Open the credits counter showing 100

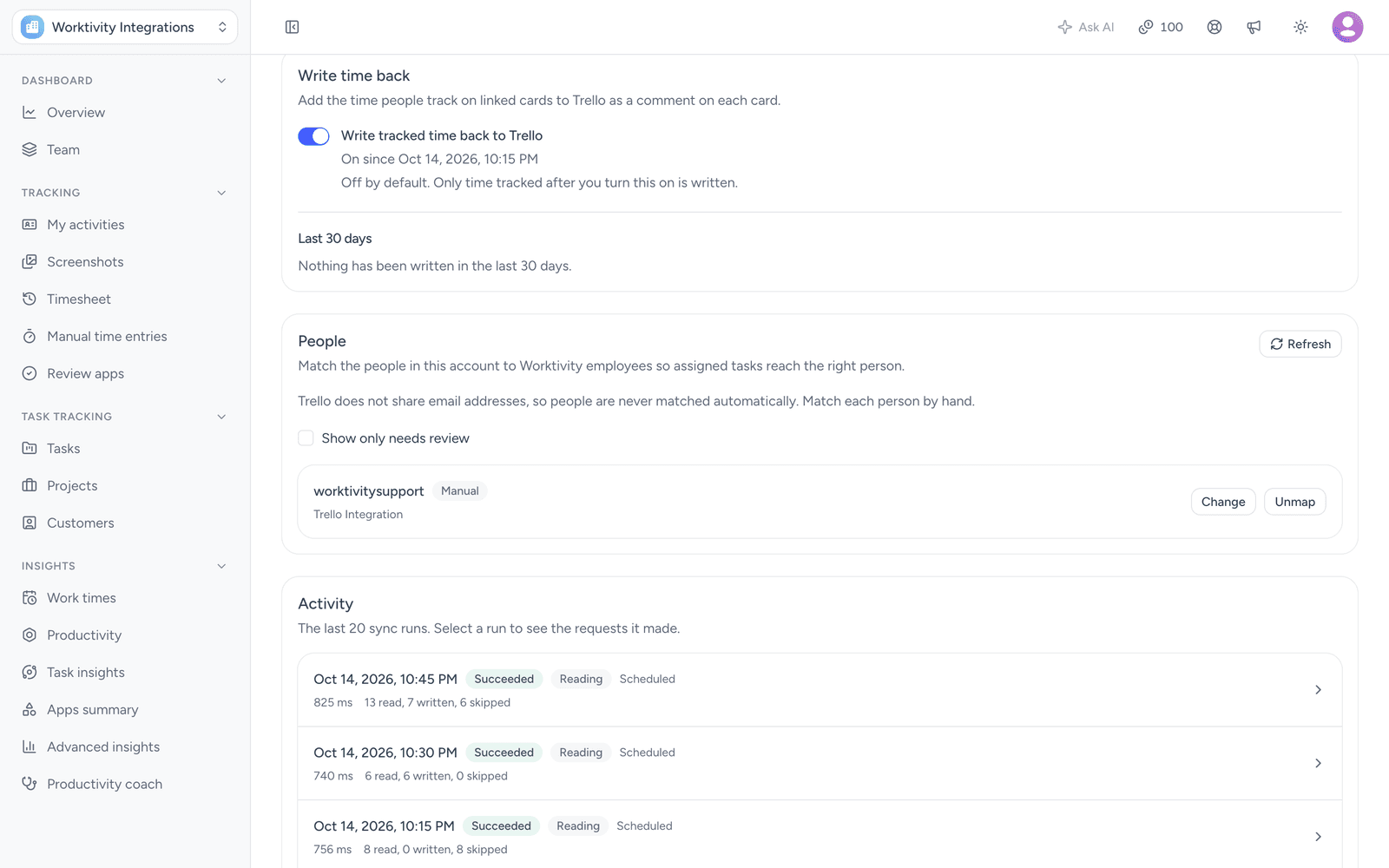click(x=1161, y=27)
